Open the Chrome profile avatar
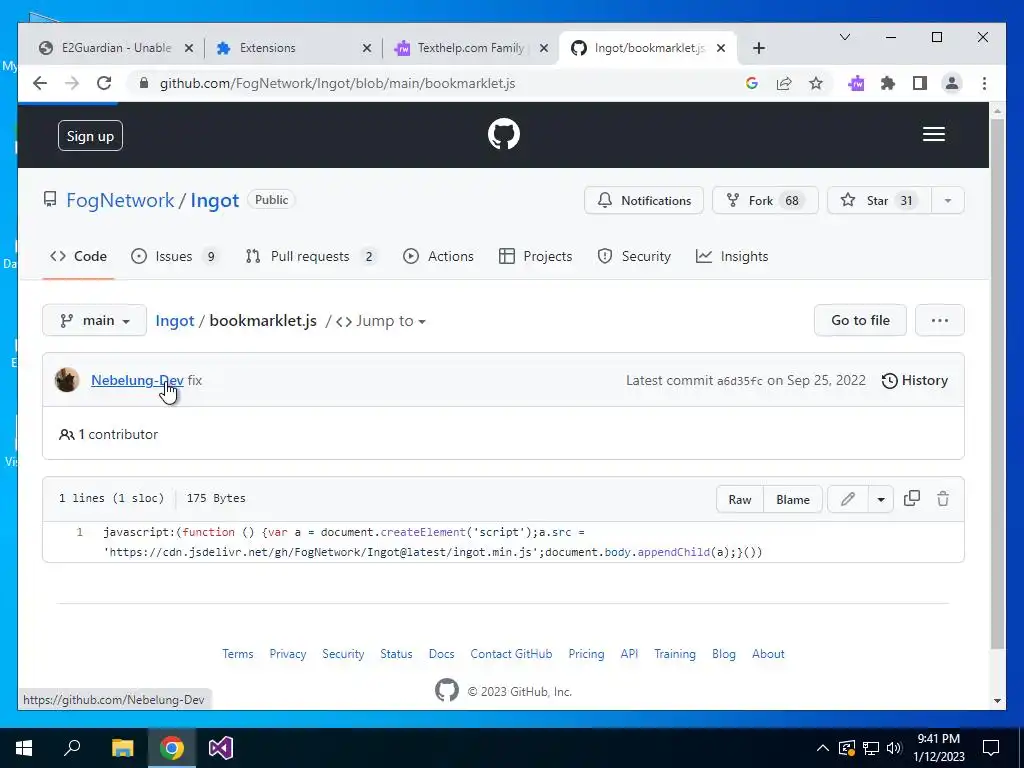The width and height of the screenshot is (1024, 768). (952, 84)
